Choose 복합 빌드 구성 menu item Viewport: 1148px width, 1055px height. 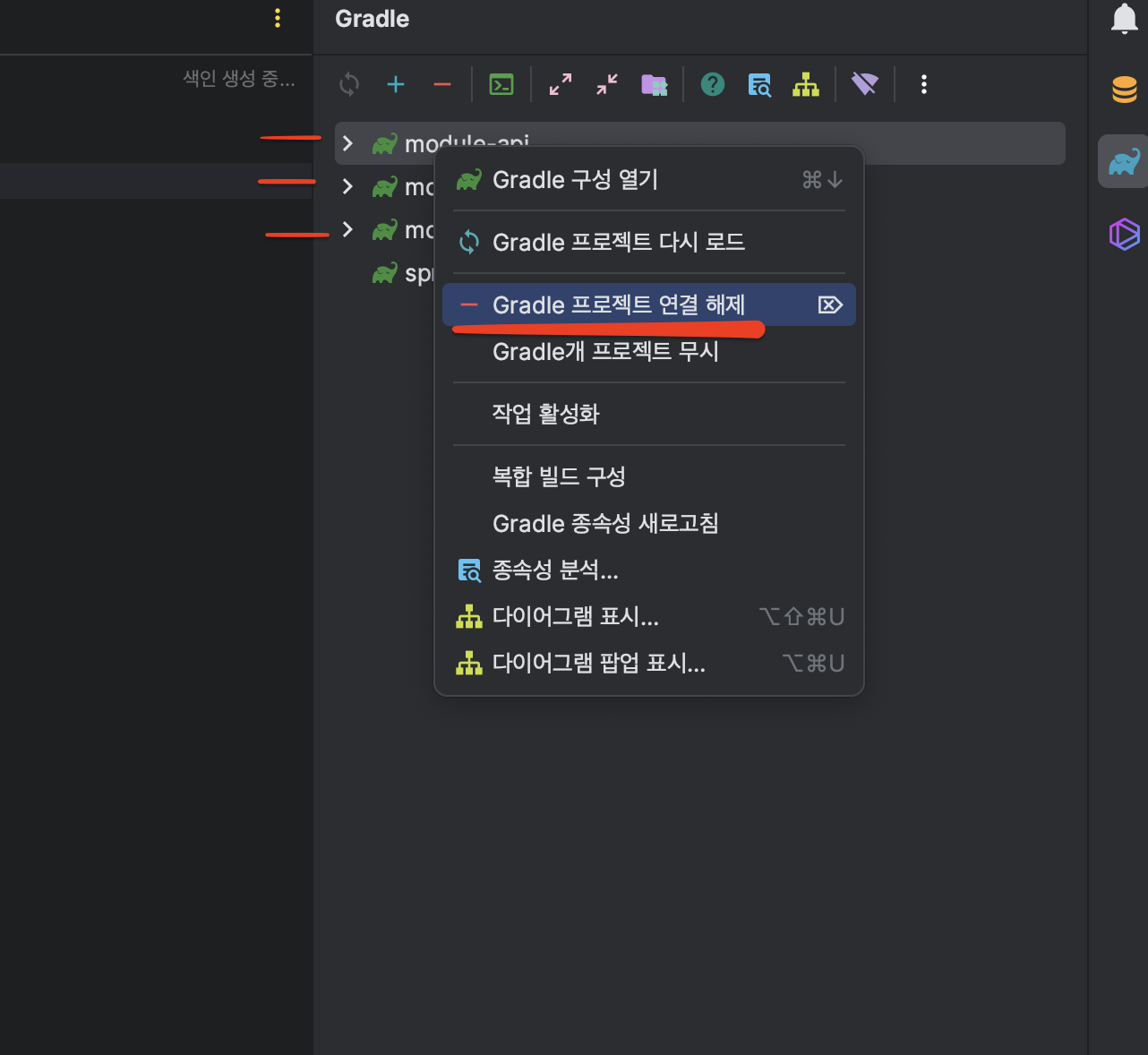[649, 476]
